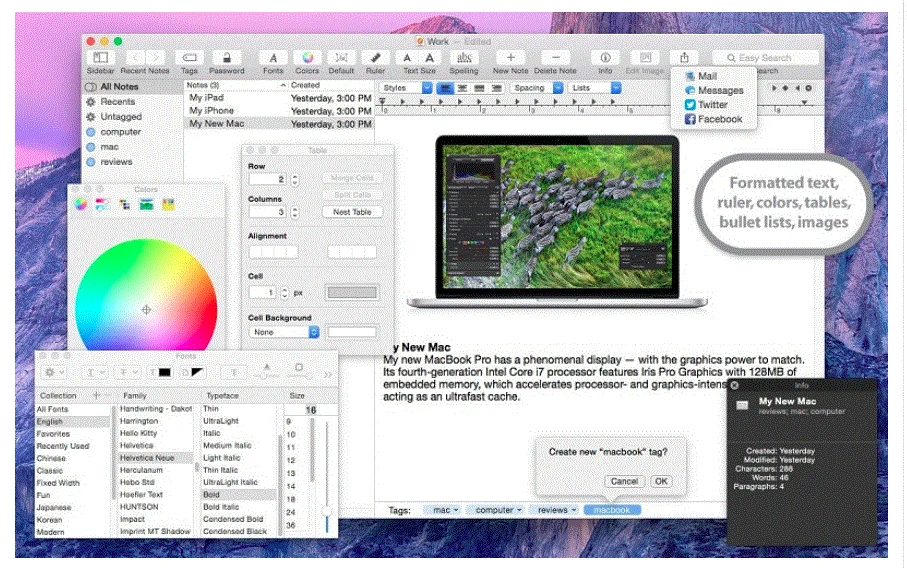Open font strikethrough style dropdown
This screenshot has width=907, height=568.
click(x=127, y=372)
